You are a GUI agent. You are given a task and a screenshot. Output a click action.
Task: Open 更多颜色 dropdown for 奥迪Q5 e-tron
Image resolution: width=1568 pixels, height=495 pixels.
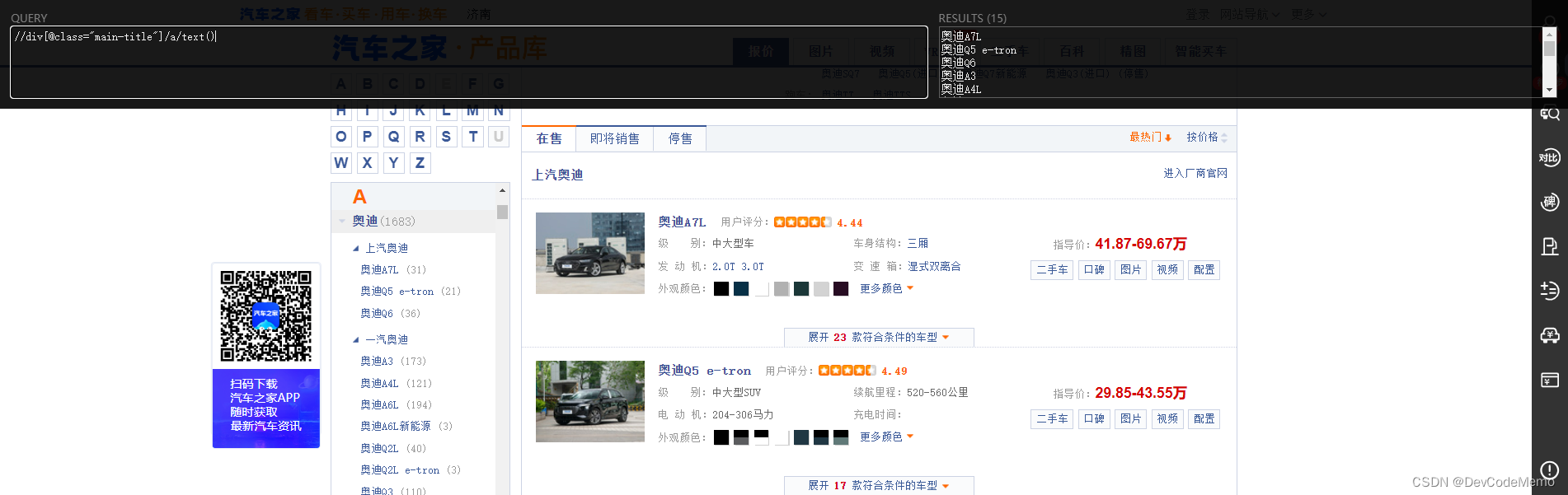(886, 437)
